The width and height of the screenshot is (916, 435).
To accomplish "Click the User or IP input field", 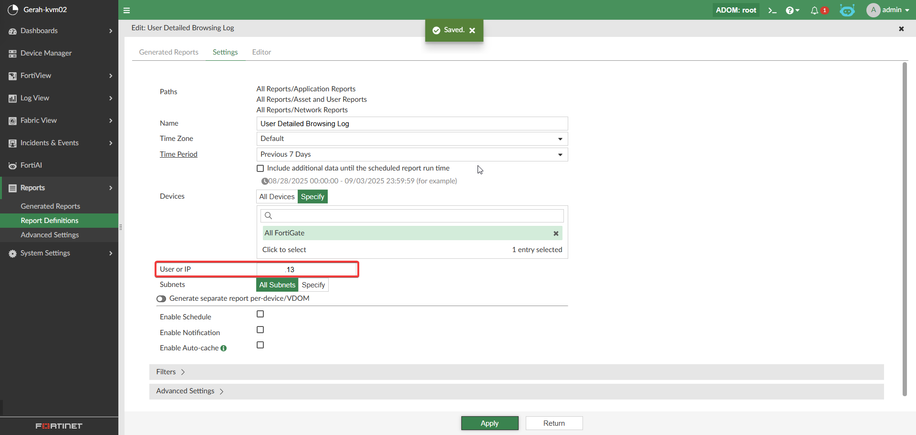I will [x=307, y=269].
